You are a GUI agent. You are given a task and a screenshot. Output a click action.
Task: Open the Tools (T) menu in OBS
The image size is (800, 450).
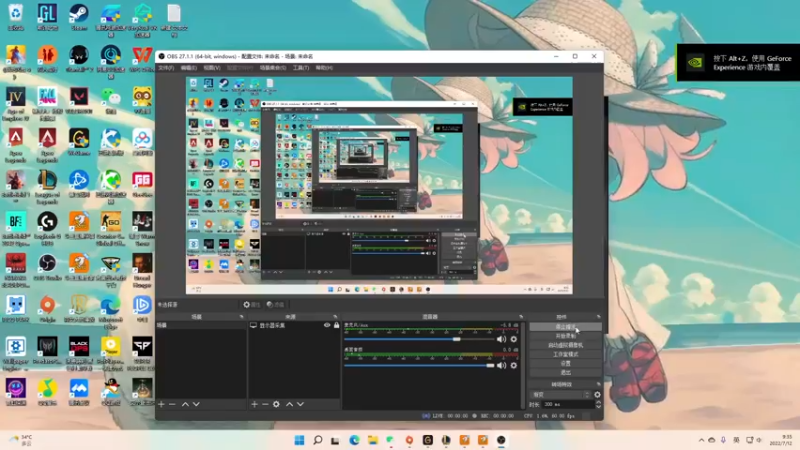[x=301, y=68]
